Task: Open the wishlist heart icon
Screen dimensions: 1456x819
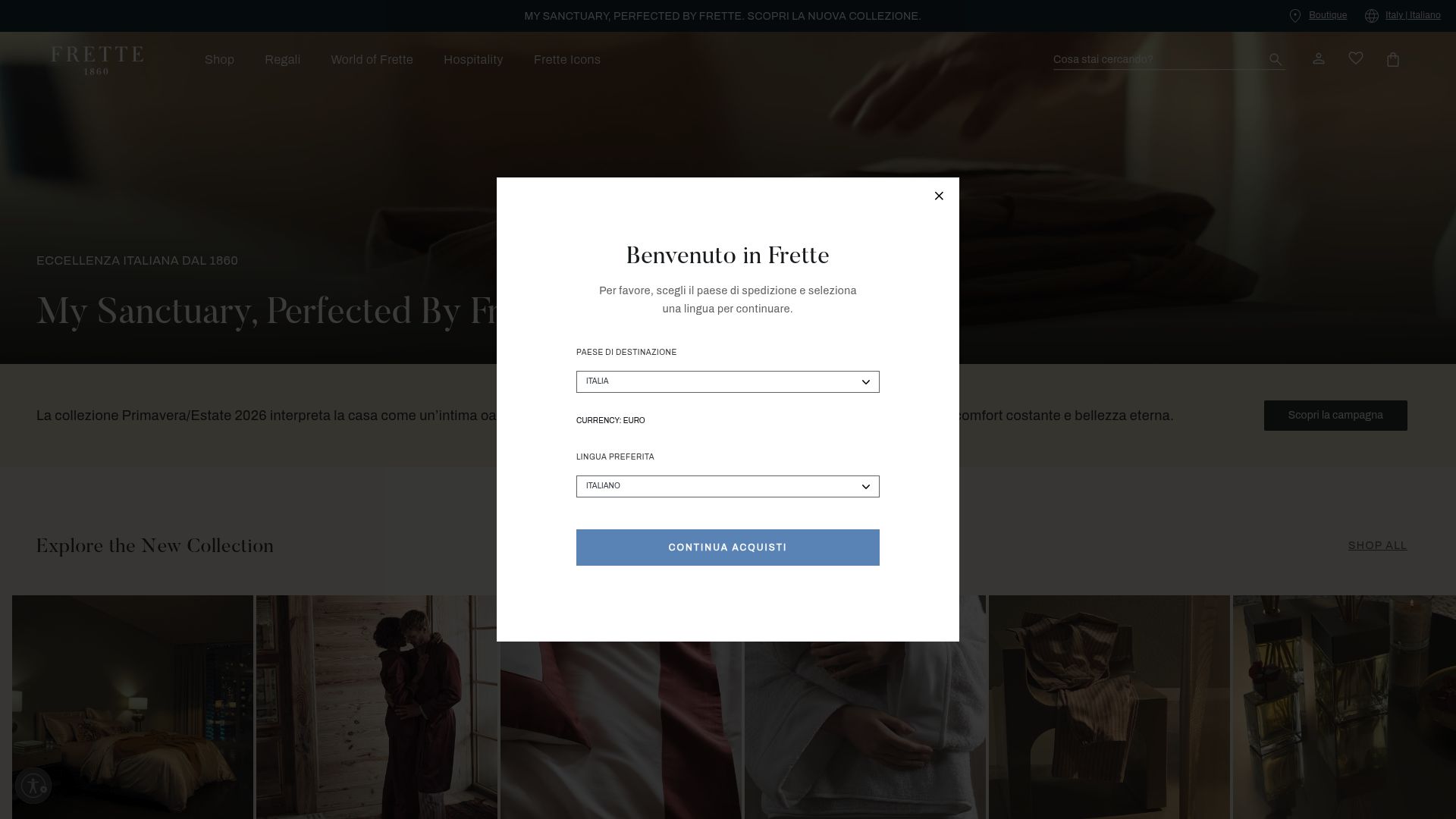Action: pyautogui.click(x=1356, y=58)
